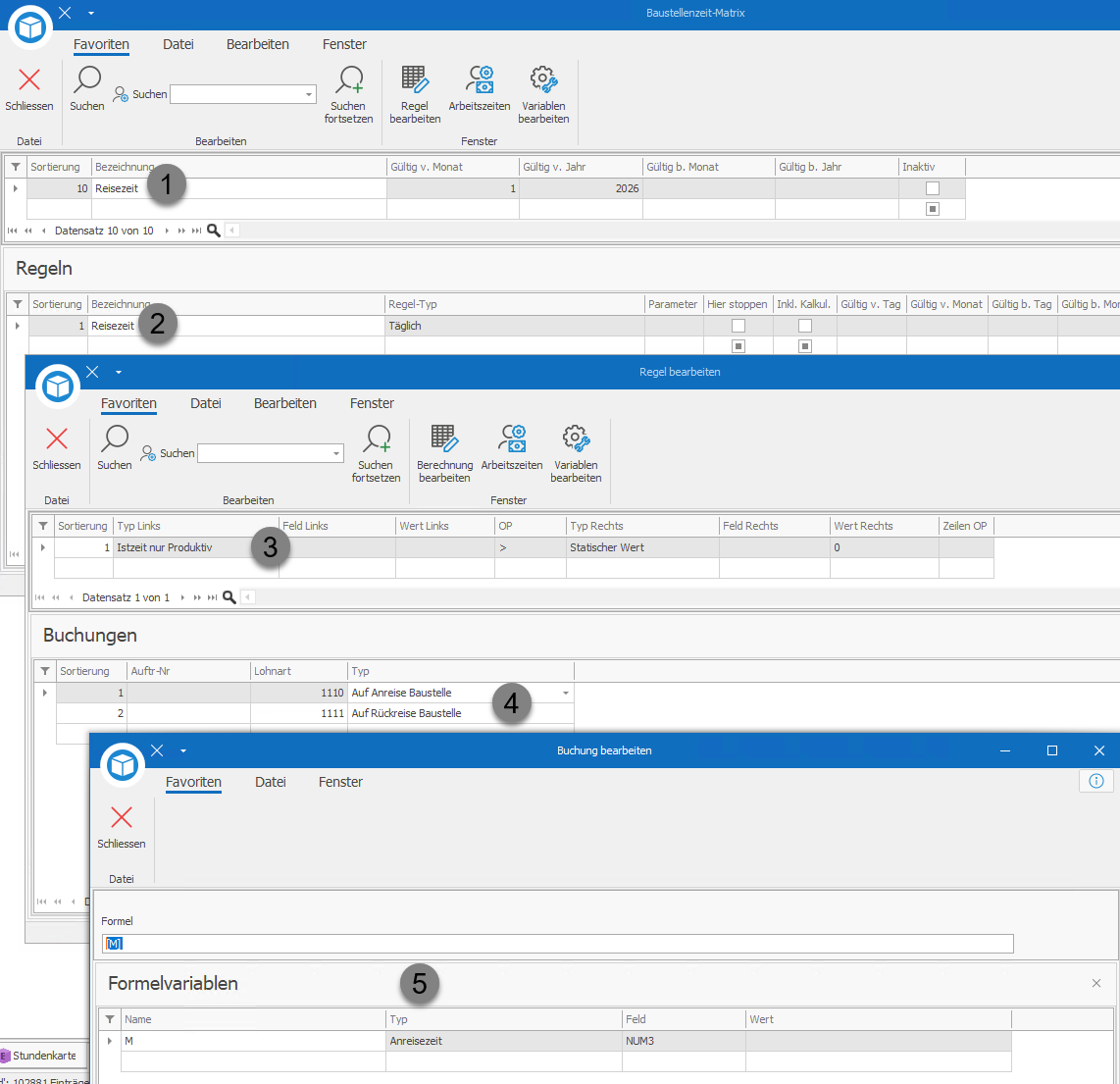Click the info icon in Buchung bearbeiten

1095,781
